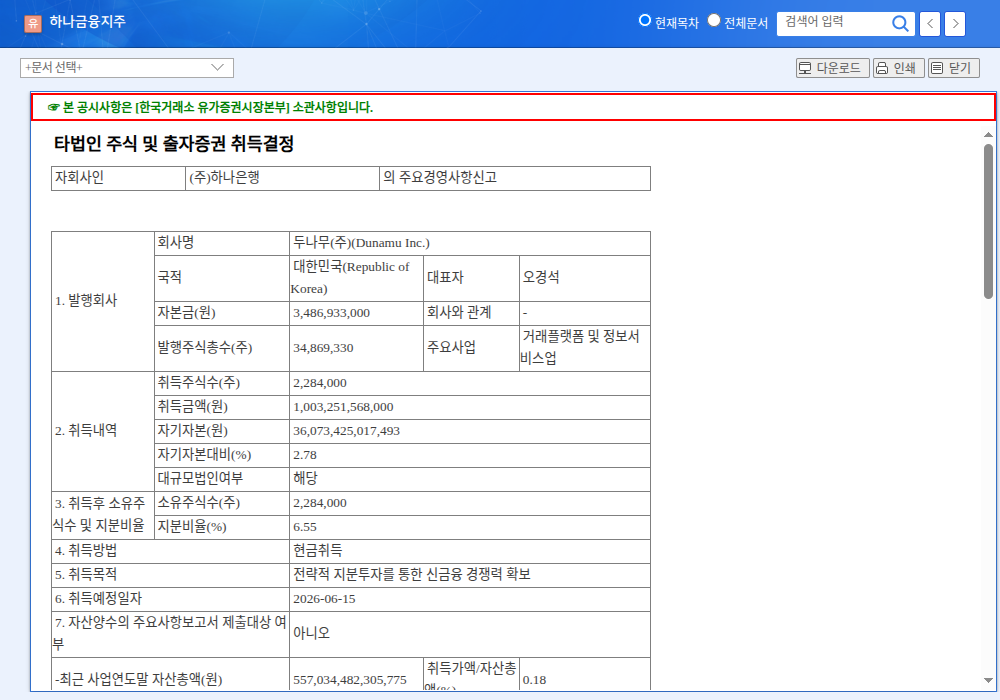1000x700 pixels.
Task: Click the 해당 value cell
Action: point(470,479)
